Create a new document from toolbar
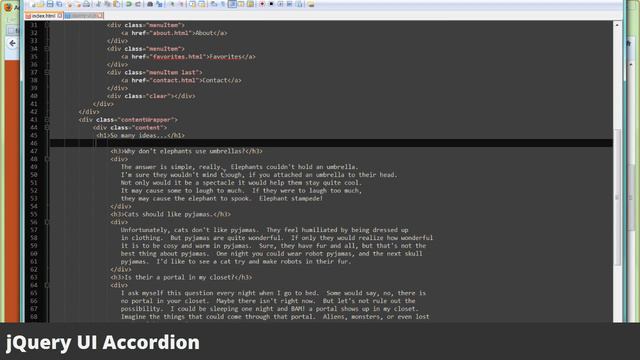The width and height of the screenshot is (640, 360). pyautogui.click(x=33, y=4)
